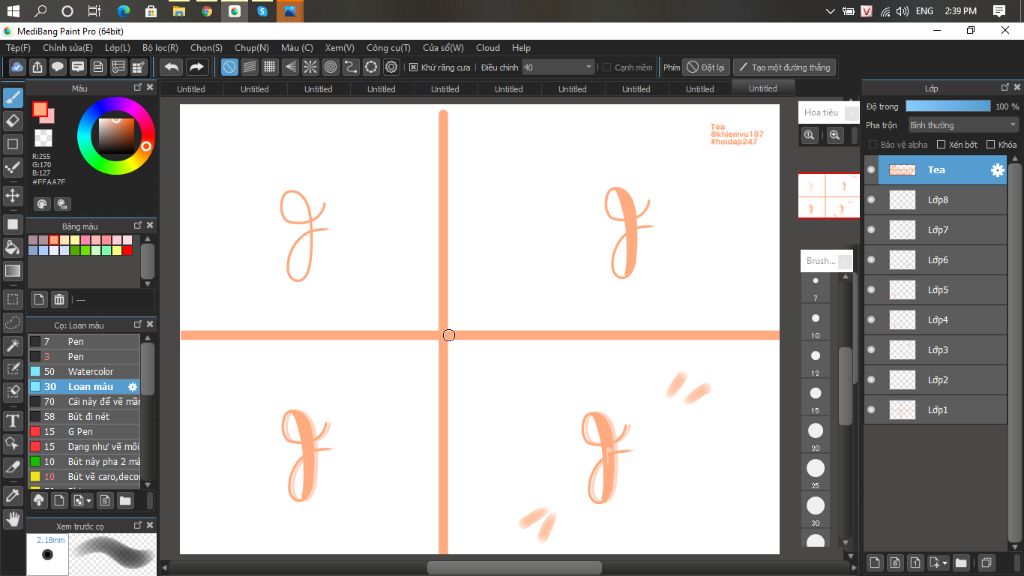This screenshot has height=576, width=1024.
Task: Zoom in on the navigator preview
Action: click(835, 135)
